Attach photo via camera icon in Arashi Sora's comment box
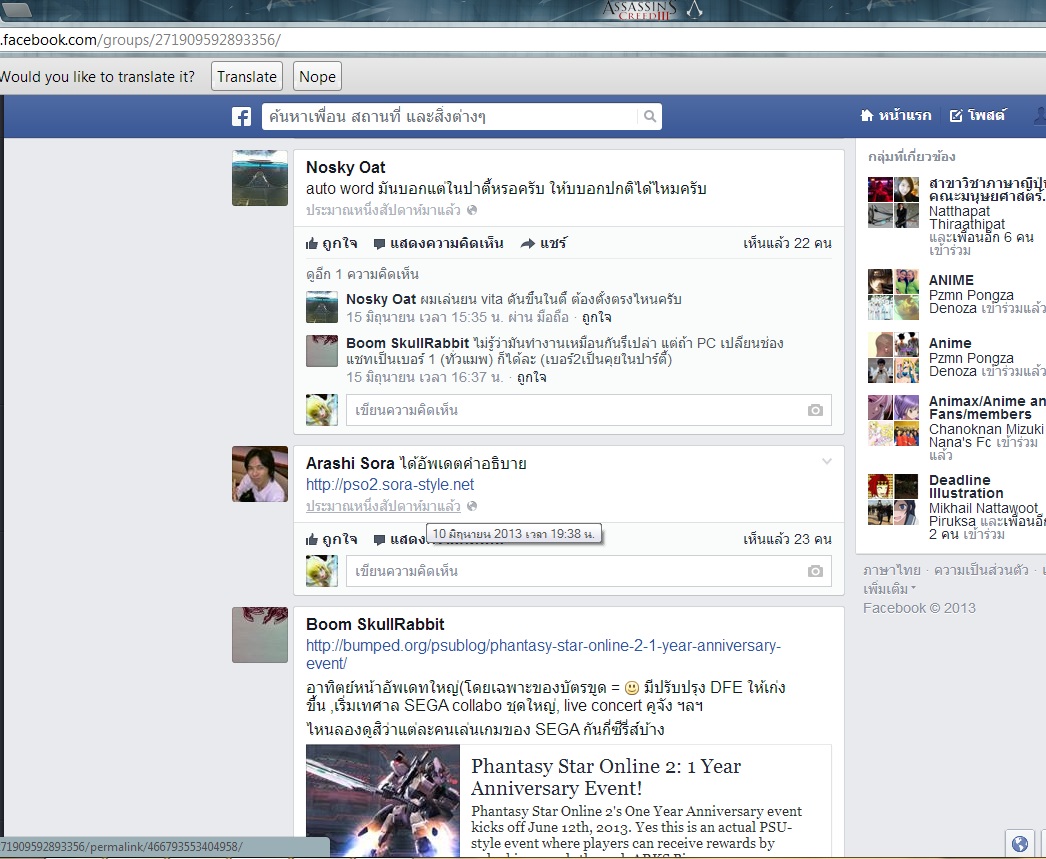The width and height of the screenshot is (1046, 859). pyautogui.click(x=815, y=572)
